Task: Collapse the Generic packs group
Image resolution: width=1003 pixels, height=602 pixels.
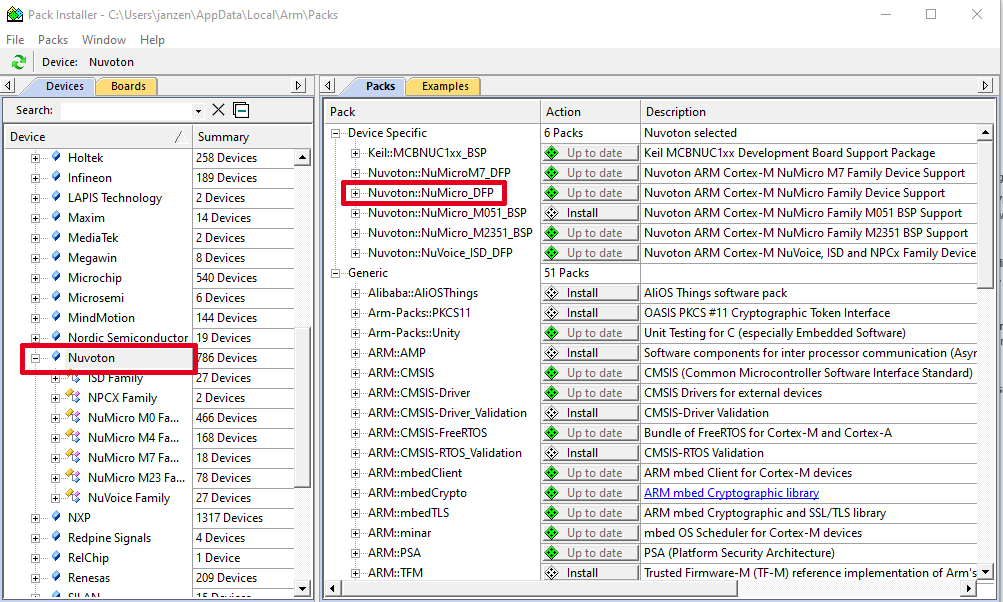Action: click(x=335, y=273)
